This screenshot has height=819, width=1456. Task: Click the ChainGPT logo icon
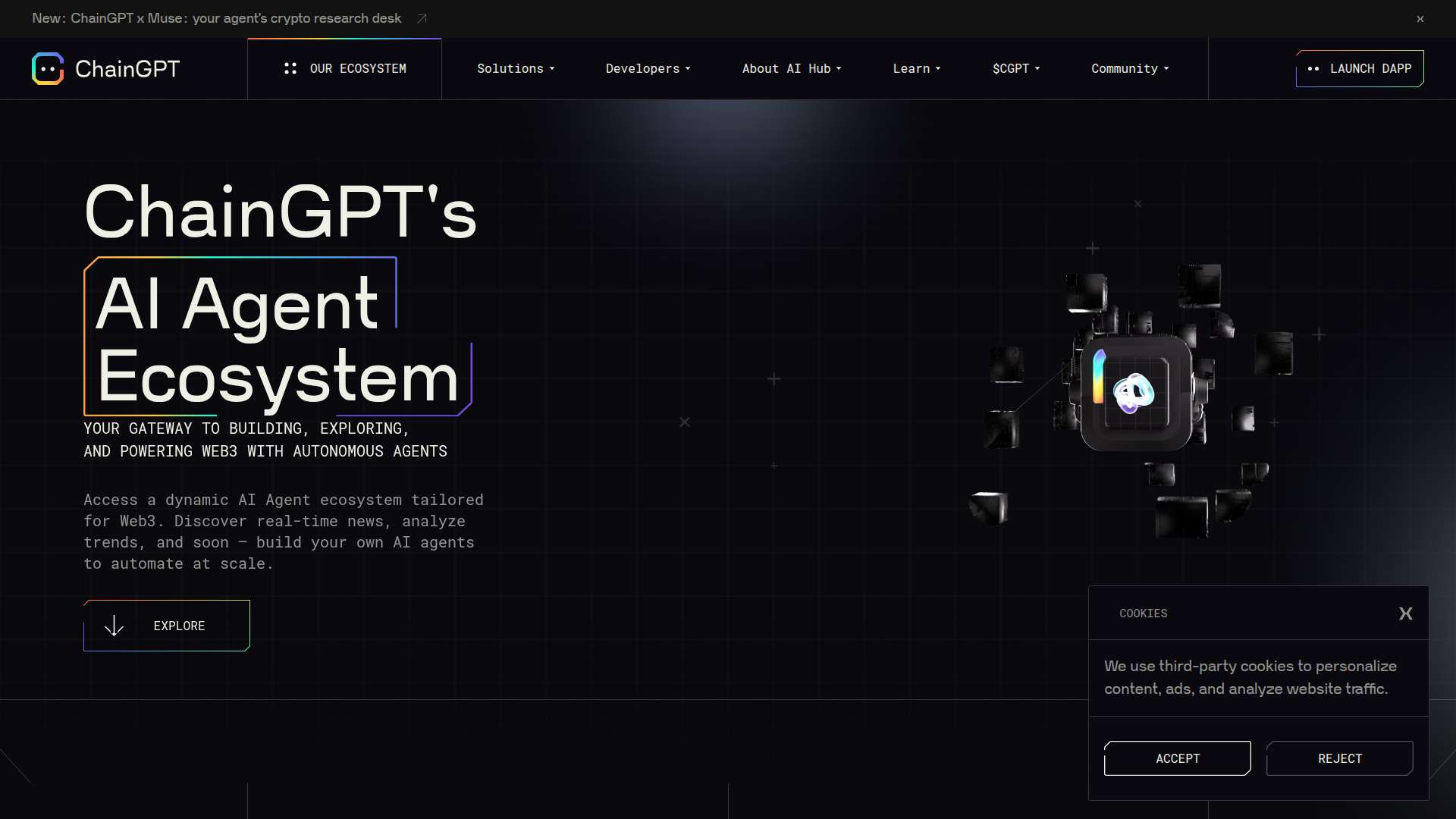click(x=48, y=69)
